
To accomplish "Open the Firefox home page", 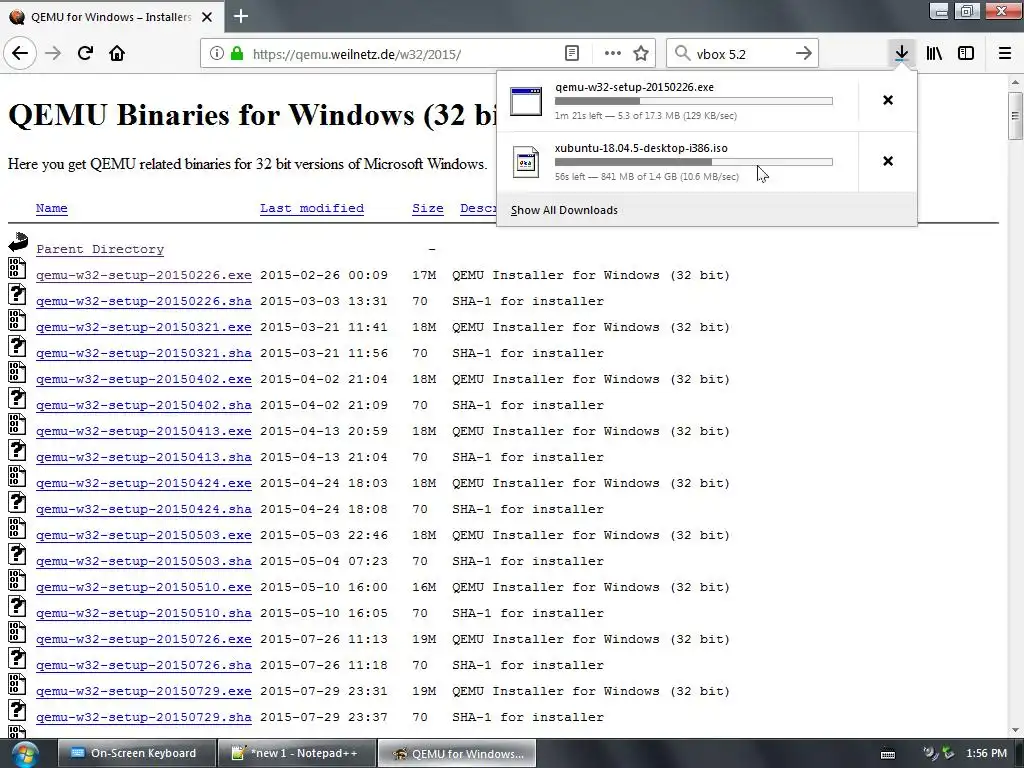I will point(117,53).
